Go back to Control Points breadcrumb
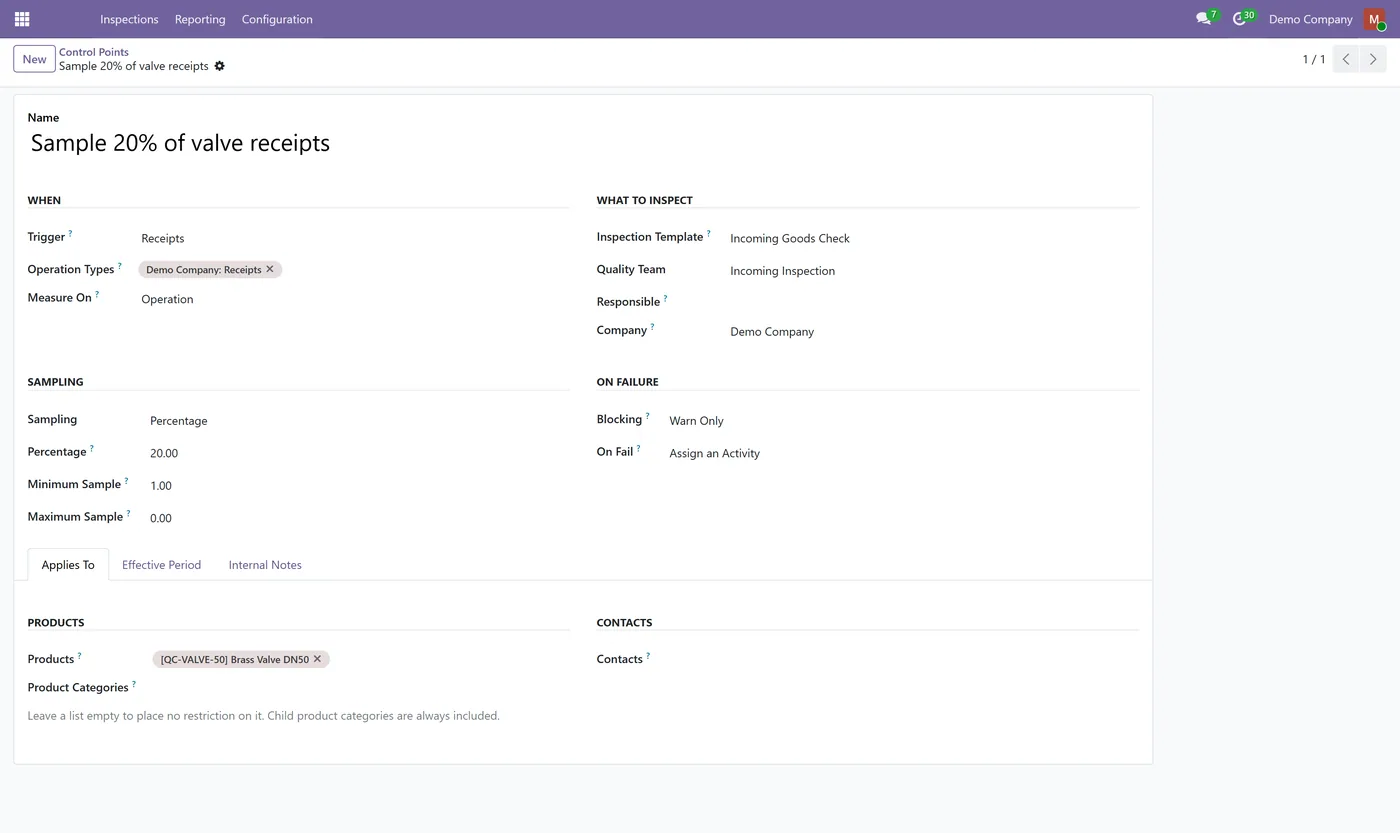The width and height of the screenshot is (1400, 833). point(94,52)
